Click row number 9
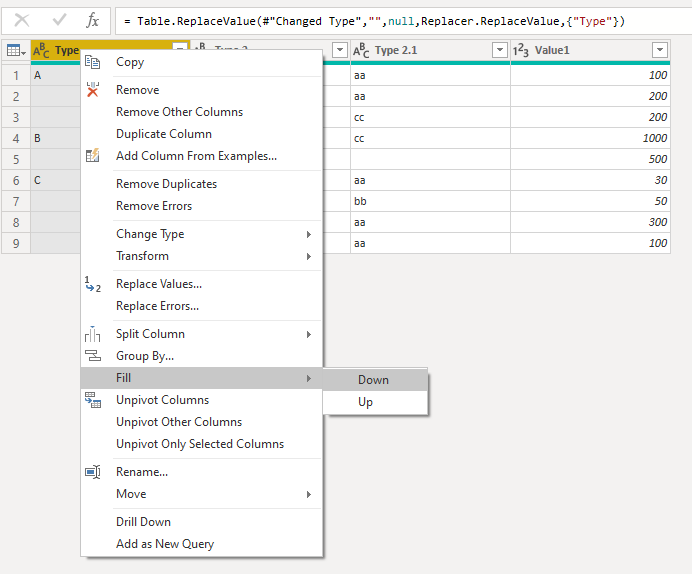692x574 pixels. [x=16, y=244]
